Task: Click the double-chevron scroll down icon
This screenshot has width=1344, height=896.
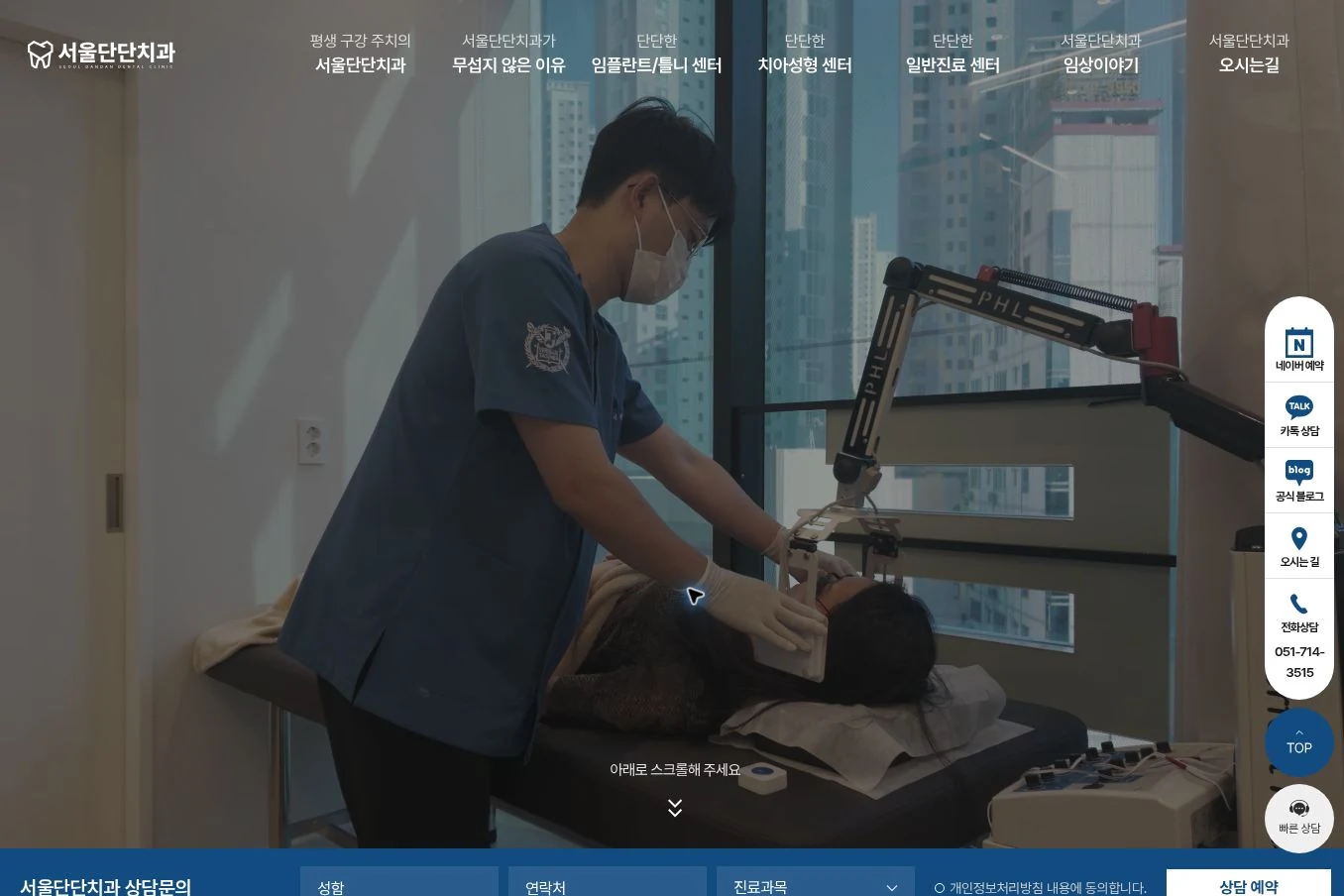Action: (675, 808)
